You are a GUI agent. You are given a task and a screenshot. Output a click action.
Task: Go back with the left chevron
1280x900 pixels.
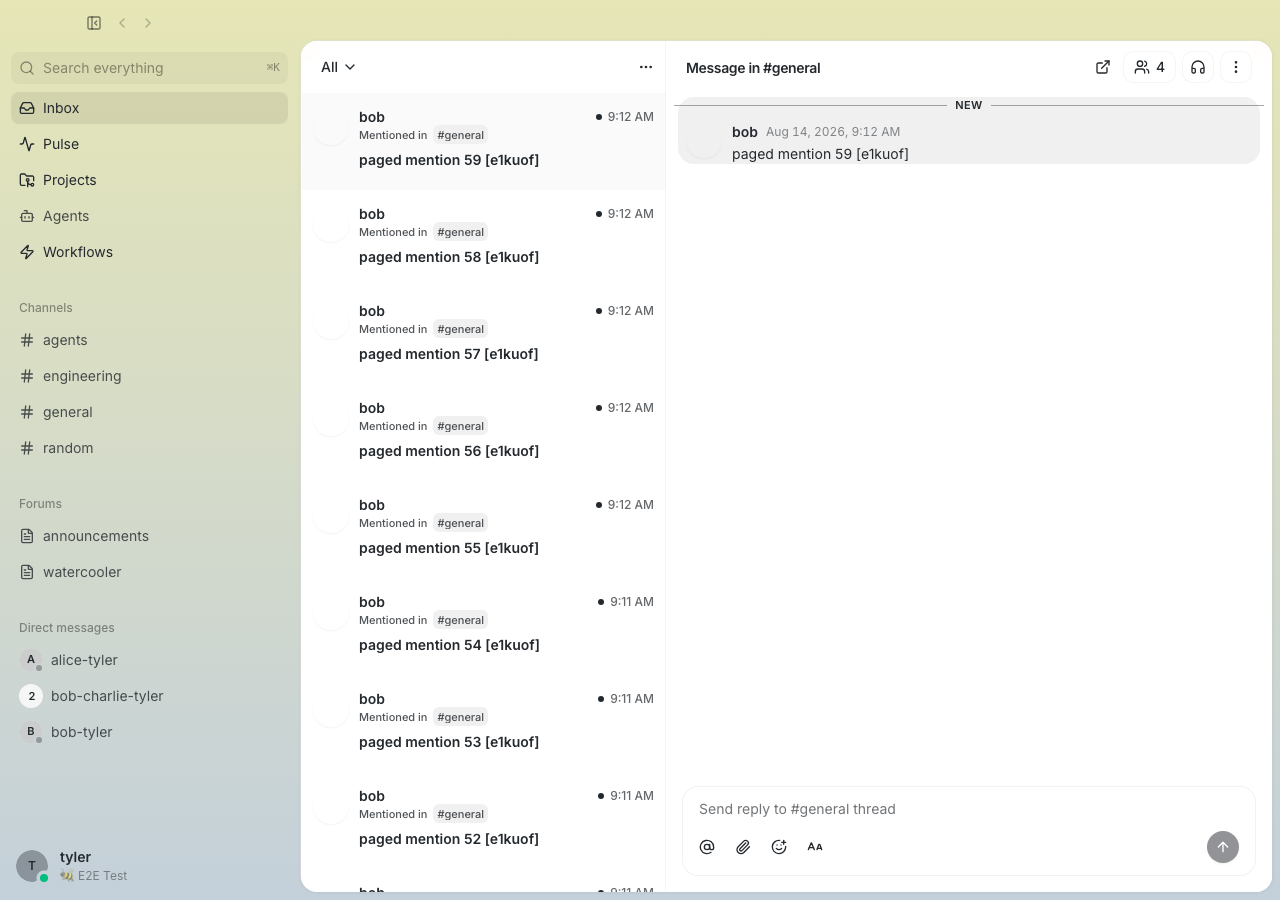tap(122, 23)
